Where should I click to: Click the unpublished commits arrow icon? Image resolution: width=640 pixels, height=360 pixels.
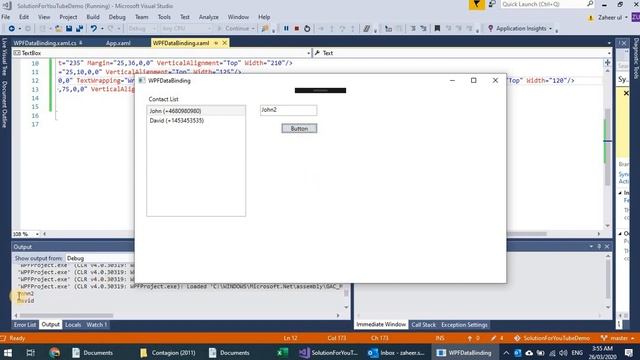pyautogui.click(x=470, y=338)
